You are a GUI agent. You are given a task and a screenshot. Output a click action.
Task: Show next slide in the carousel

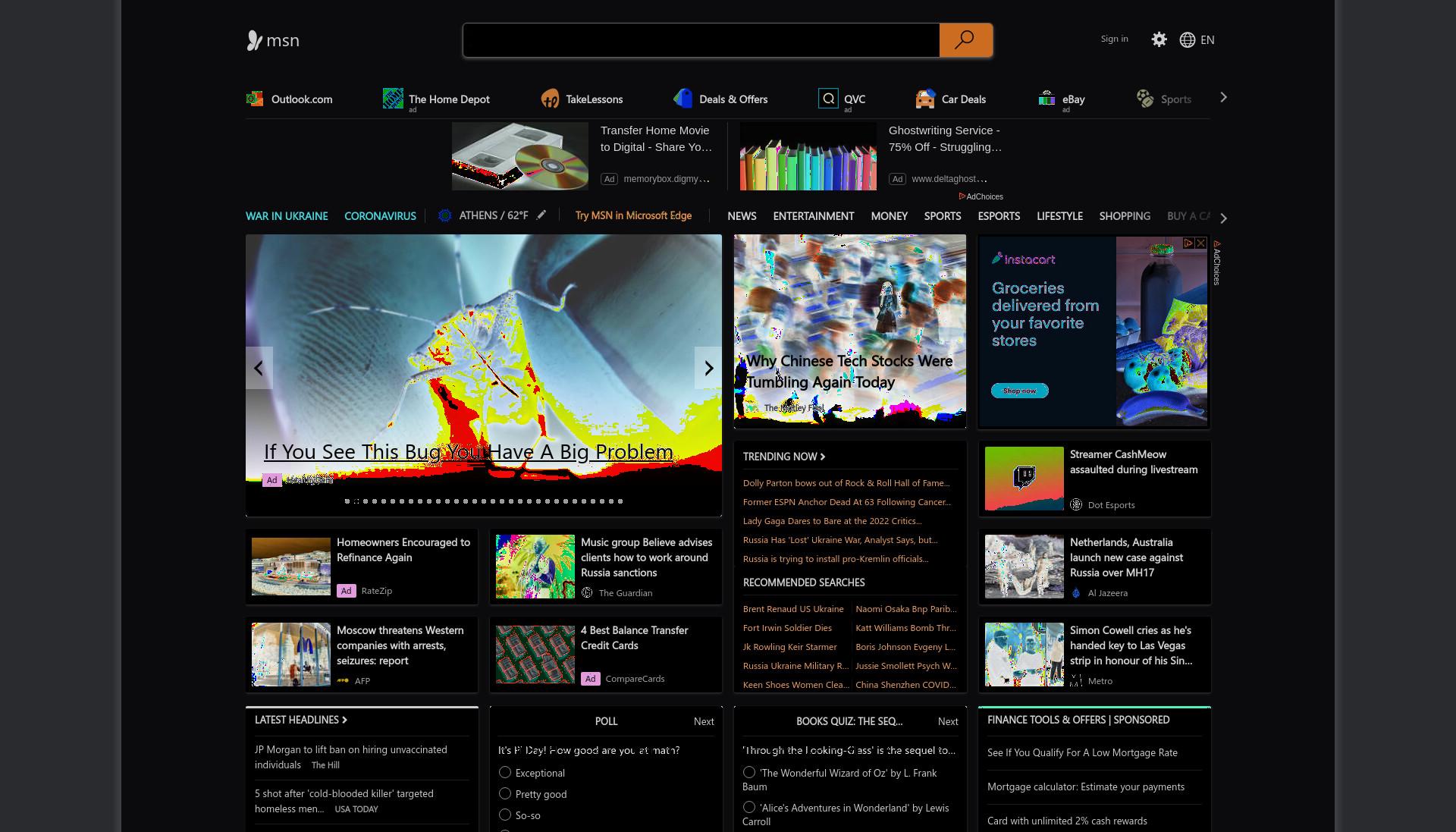tap(708, 368)
